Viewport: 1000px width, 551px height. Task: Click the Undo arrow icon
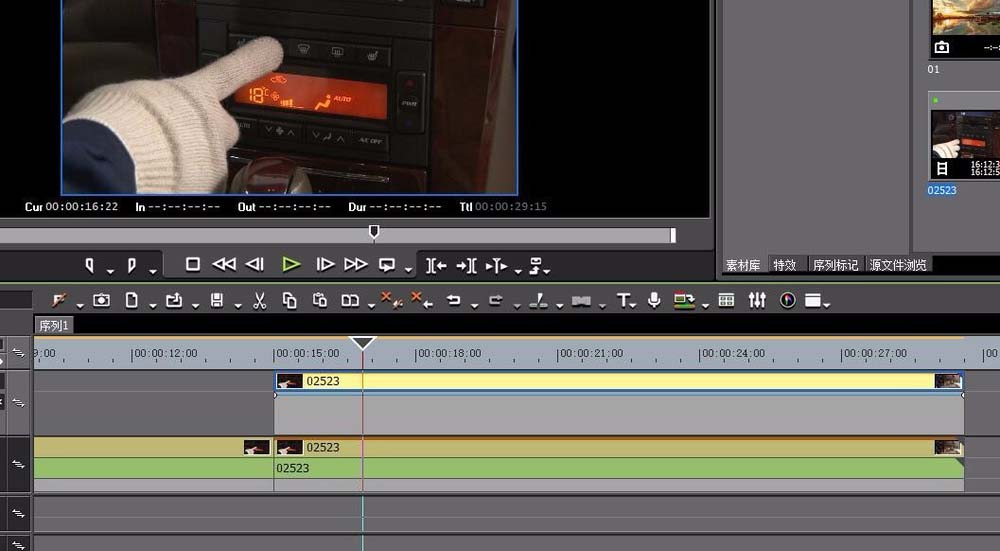pyautogui.click(x=453, y=300)
